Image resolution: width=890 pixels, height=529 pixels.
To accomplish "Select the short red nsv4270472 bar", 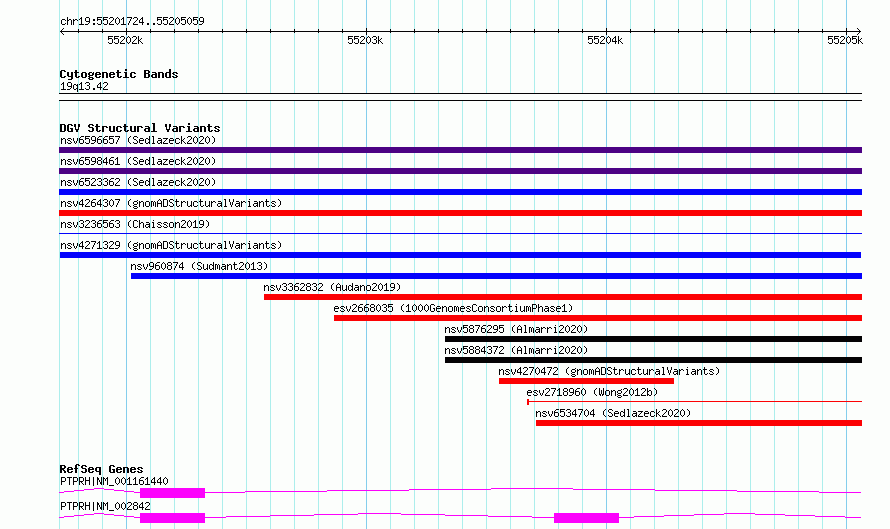I will point(586,381).
